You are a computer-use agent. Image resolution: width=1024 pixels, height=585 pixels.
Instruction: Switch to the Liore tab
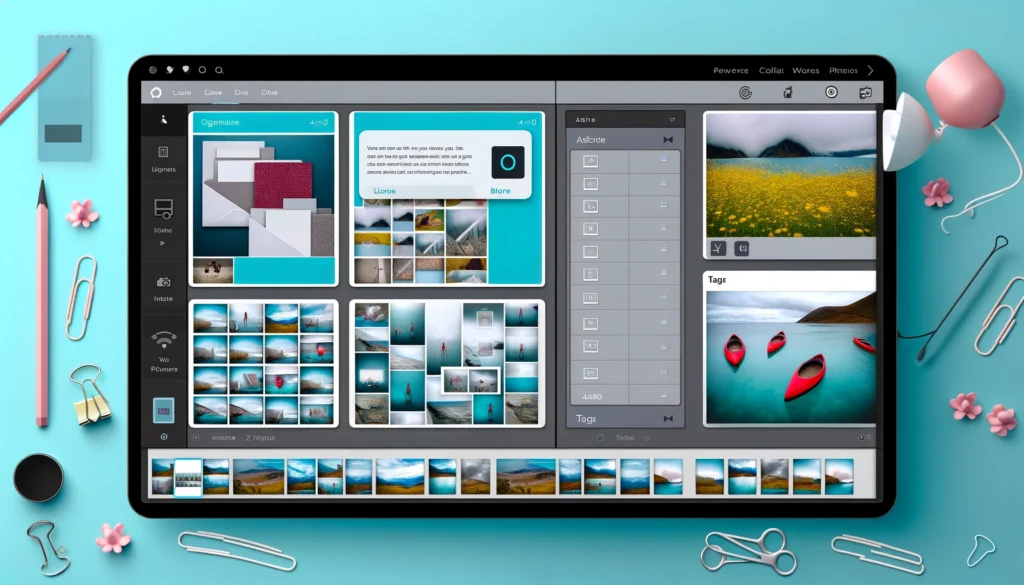pos(182,93)
